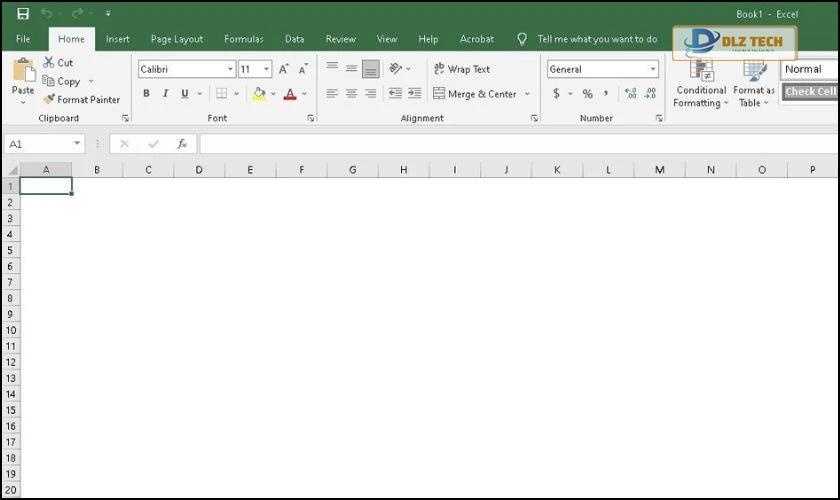Screen dimensions: 840x500
Task: Click the Insert Function fx icon
Action: click(x=182, y=144)
